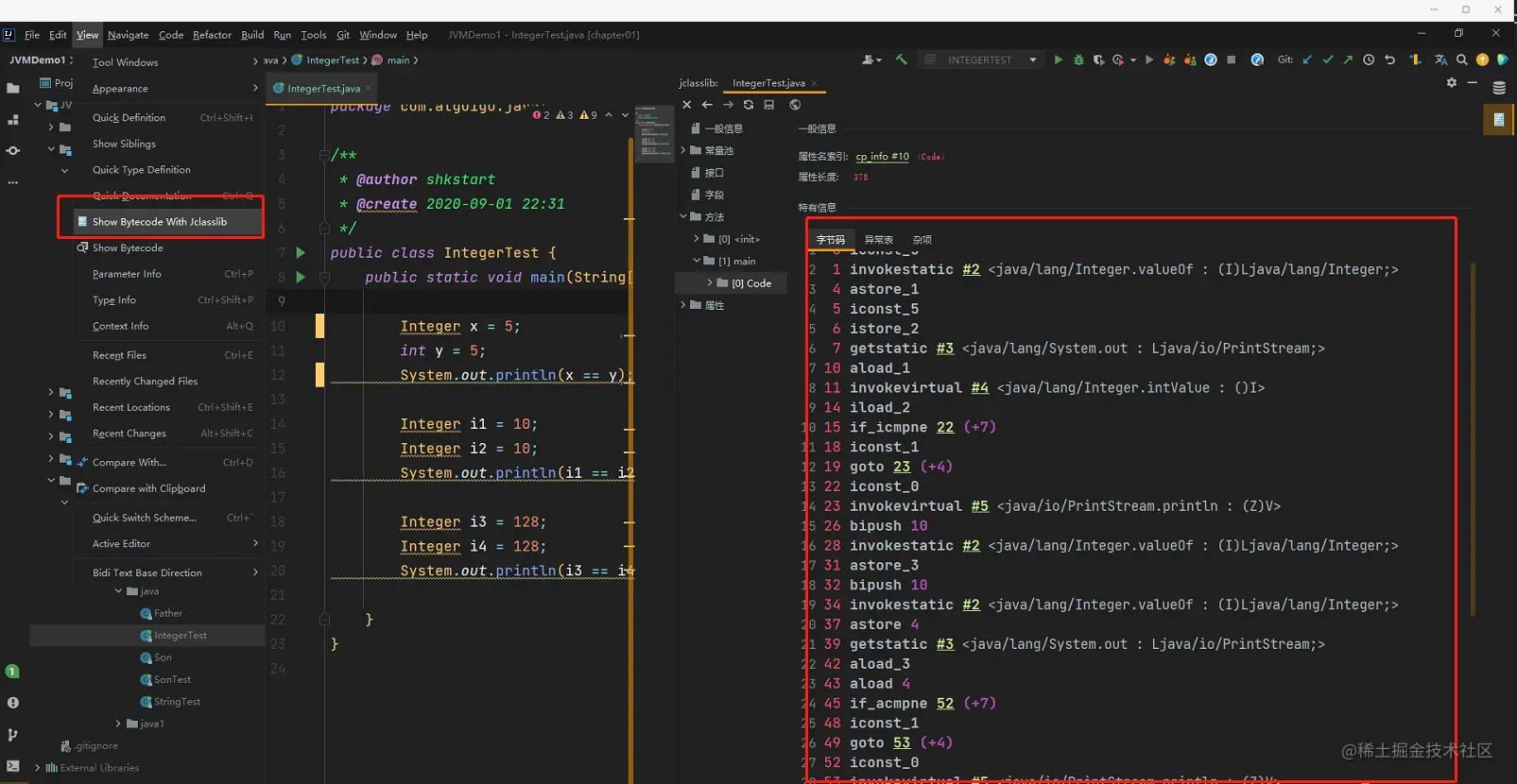Choose Show Bytecode With Jclasslib
The height and width of the screenshot is (784, 1517).
click(160, 222)
